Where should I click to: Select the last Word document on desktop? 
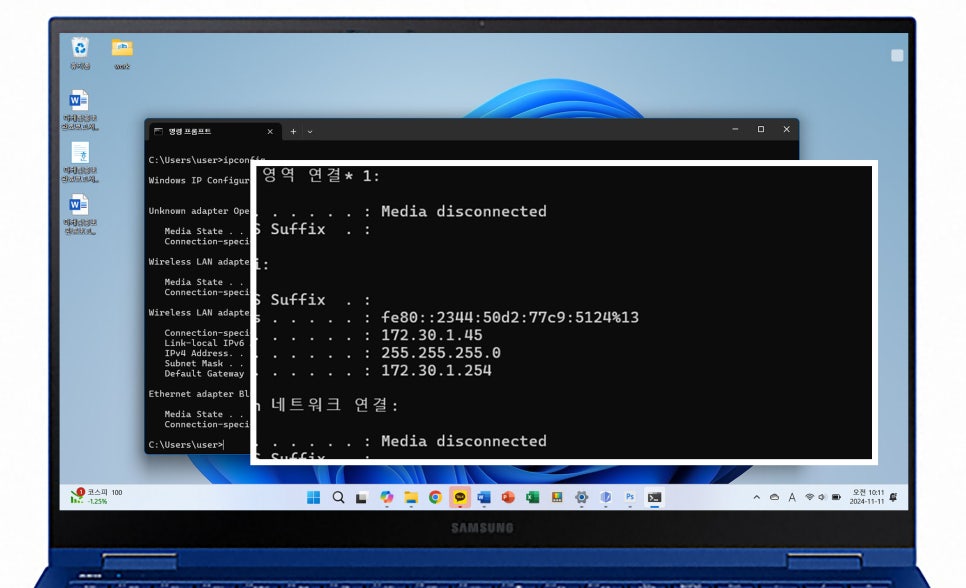79,214
